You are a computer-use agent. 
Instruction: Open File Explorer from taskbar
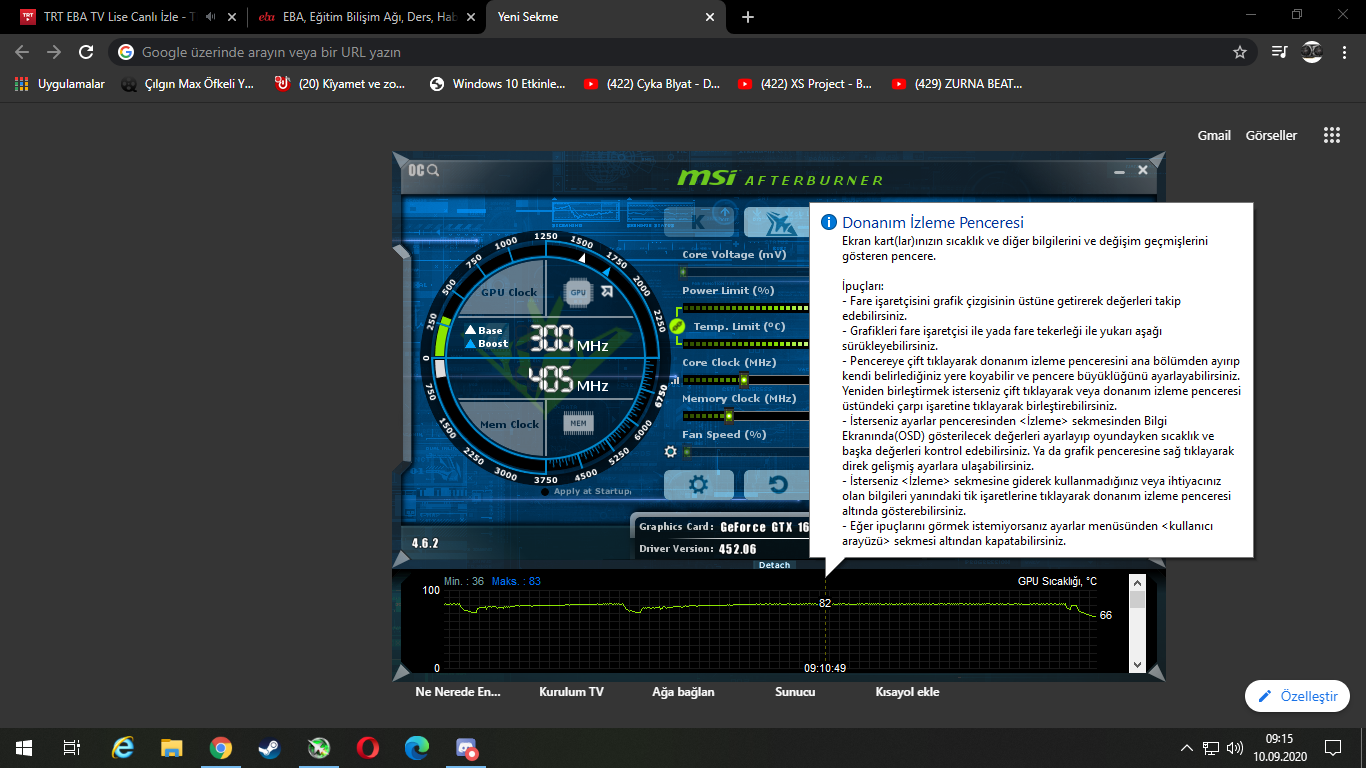click(x=172, y=747)
